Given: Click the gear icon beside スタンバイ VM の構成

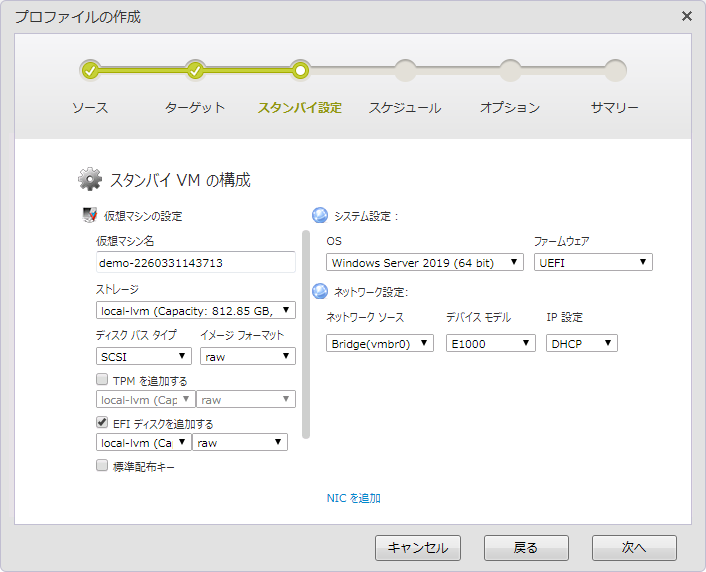Looking at the screenshot, I should point(90,180).
